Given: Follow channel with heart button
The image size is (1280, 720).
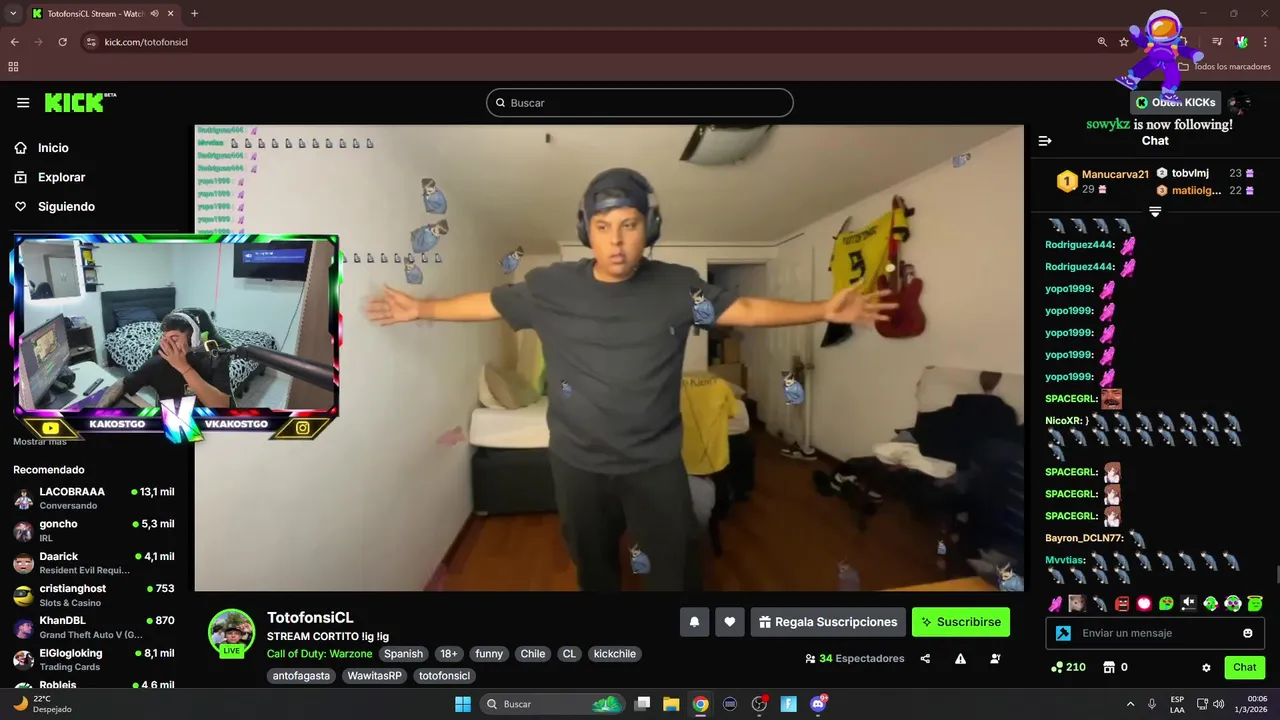Looking at the screenshot, I should click(x=730, y=622).
